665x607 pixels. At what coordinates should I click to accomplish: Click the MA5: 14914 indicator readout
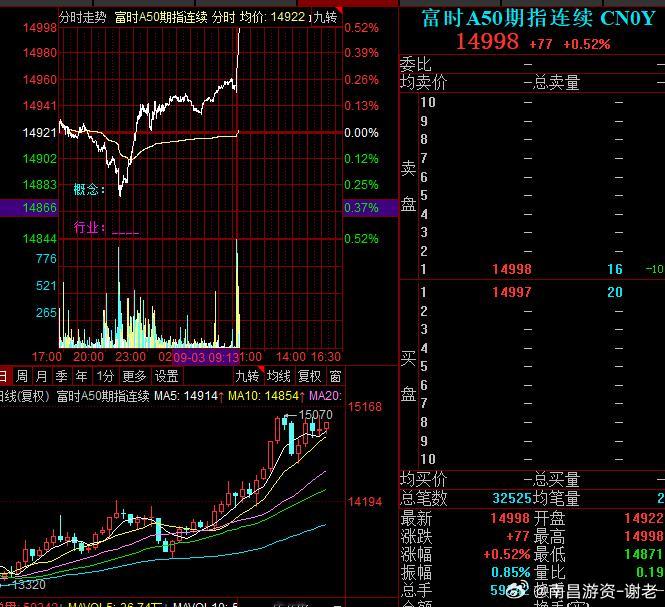[x=188, y=396]
